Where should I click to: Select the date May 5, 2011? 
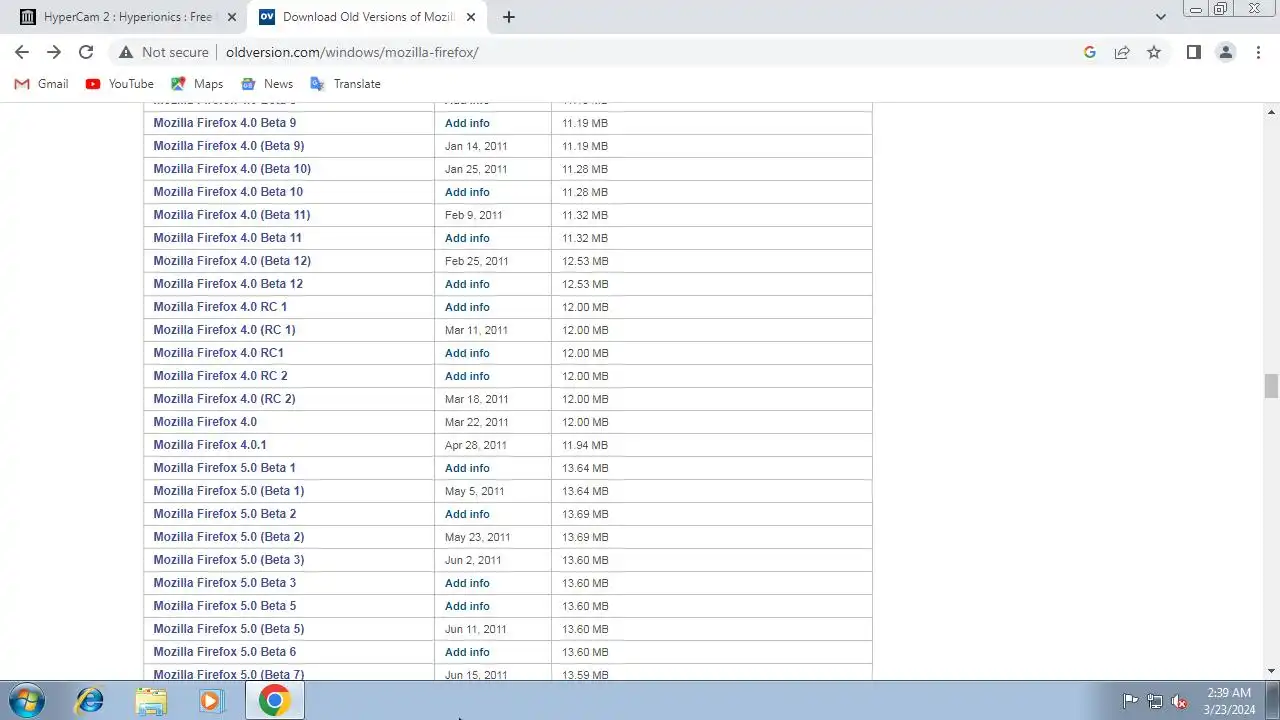474,491
